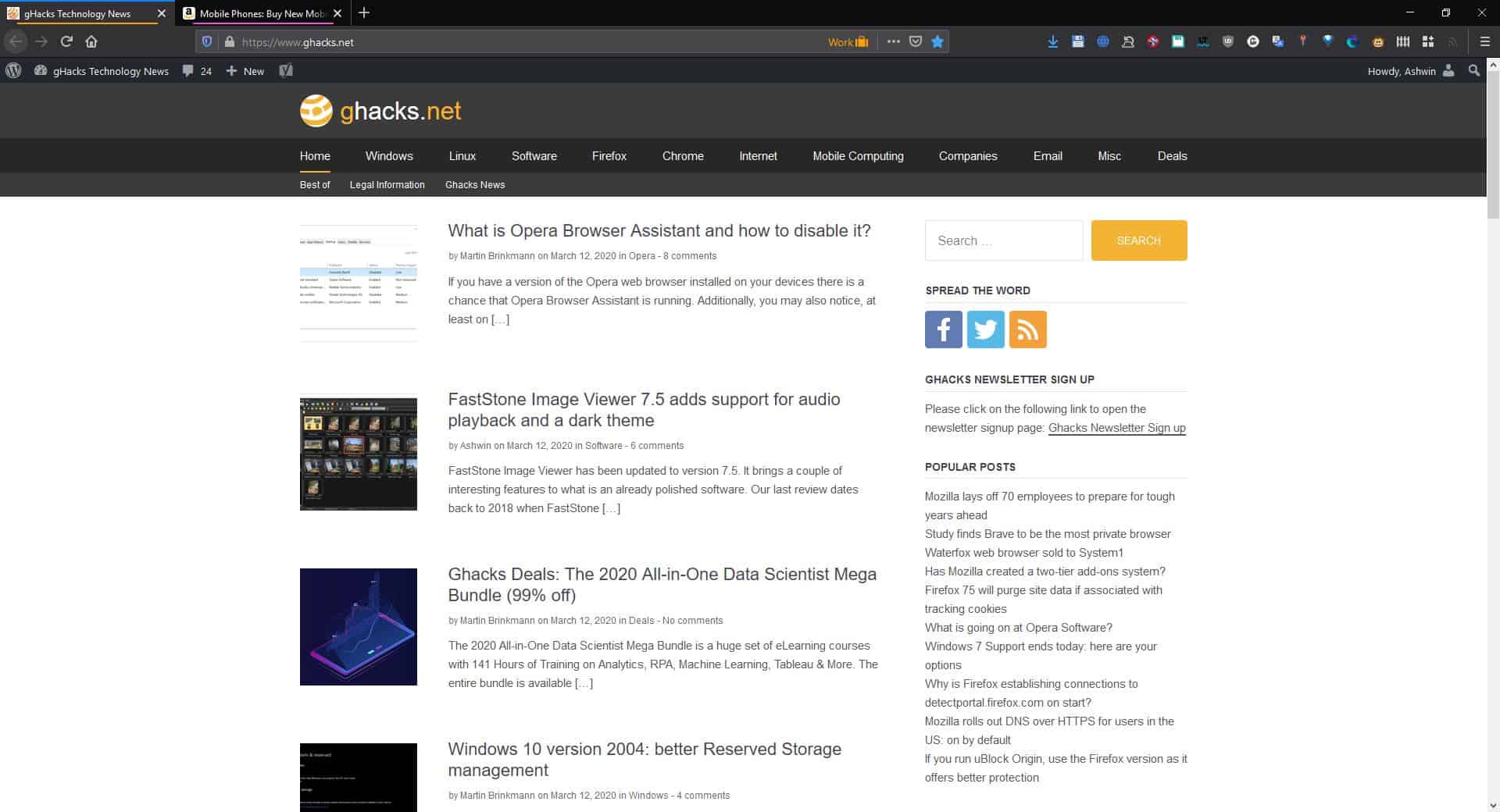
Task: Go to the Firefox category
Action: tap(609, 156)
